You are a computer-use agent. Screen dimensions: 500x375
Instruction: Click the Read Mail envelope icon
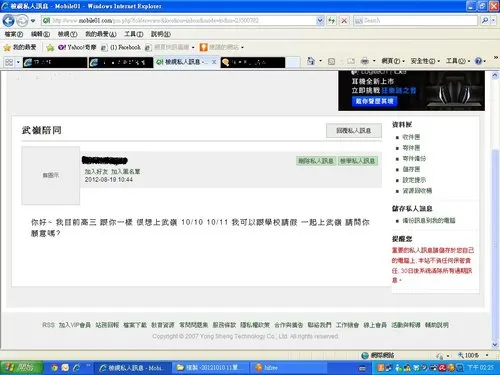tap(351, 61)
